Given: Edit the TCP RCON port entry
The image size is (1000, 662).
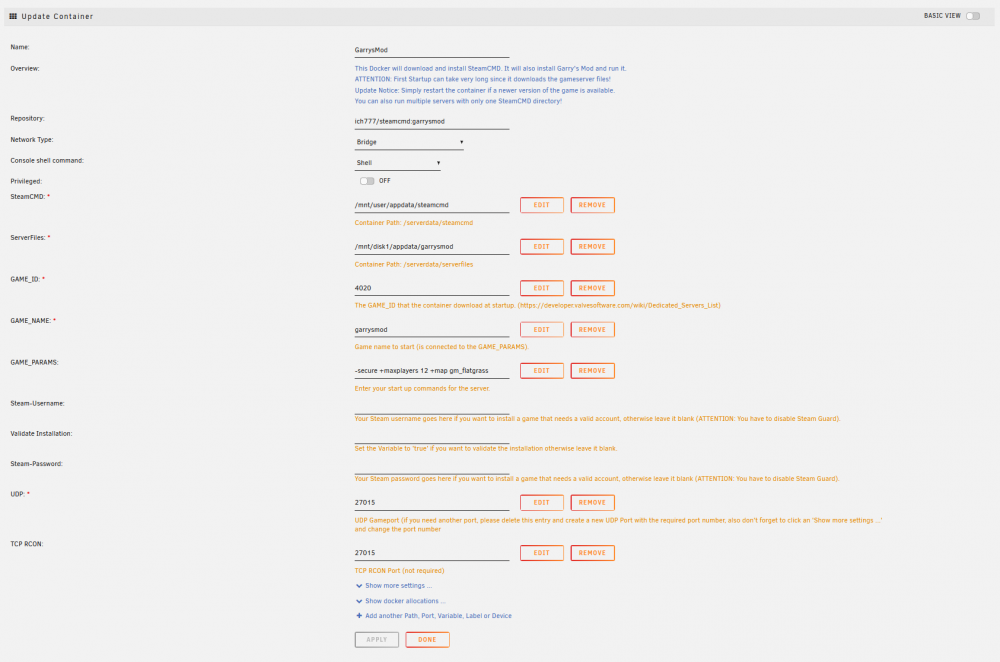Looking at the screenshot, I should pyautogui.click(x=541, y=553).
